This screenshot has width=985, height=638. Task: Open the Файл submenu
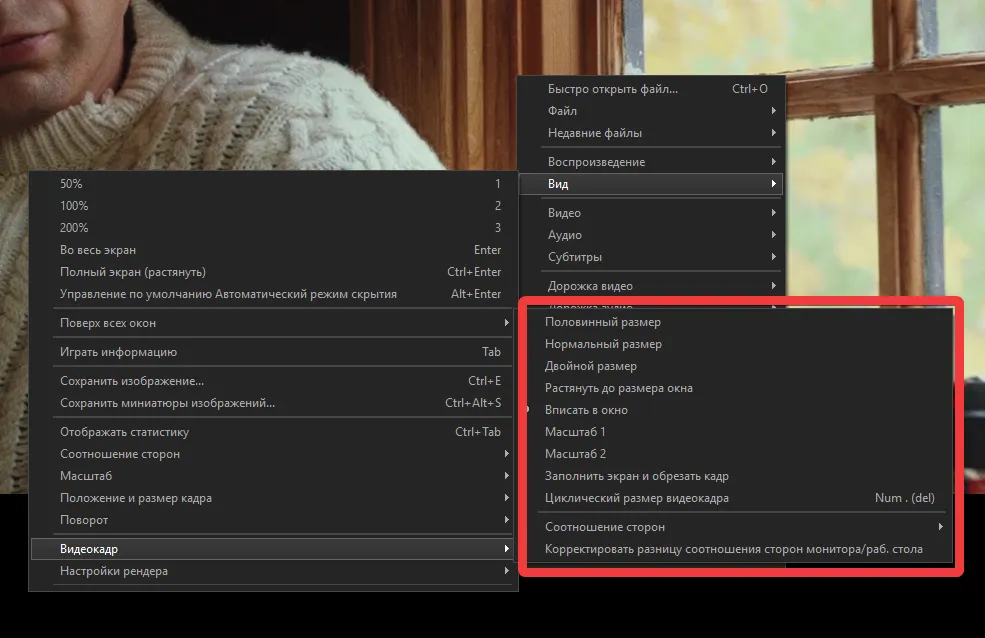click(x=651, y=111)
